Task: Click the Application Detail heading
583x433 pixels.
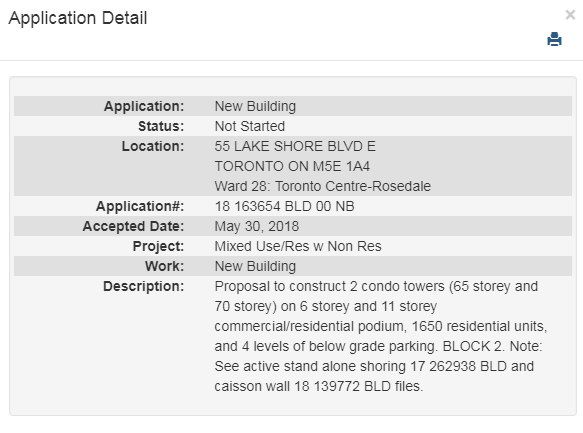Action: pos(78,18)
